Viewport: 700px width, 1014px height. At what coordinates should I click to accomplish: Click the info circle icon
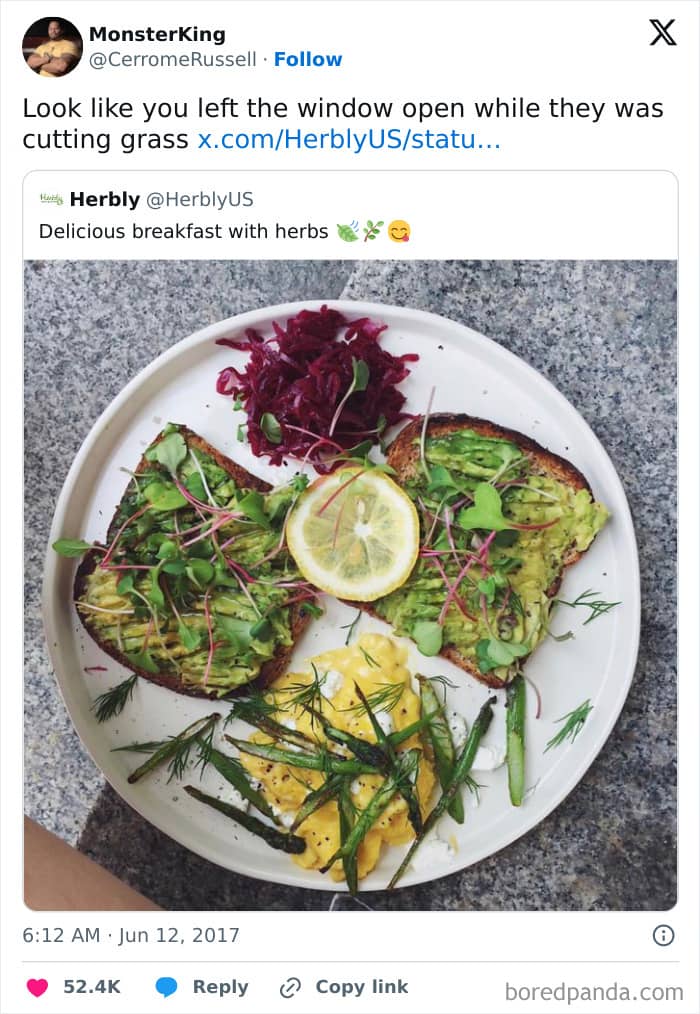coord(662,935)
